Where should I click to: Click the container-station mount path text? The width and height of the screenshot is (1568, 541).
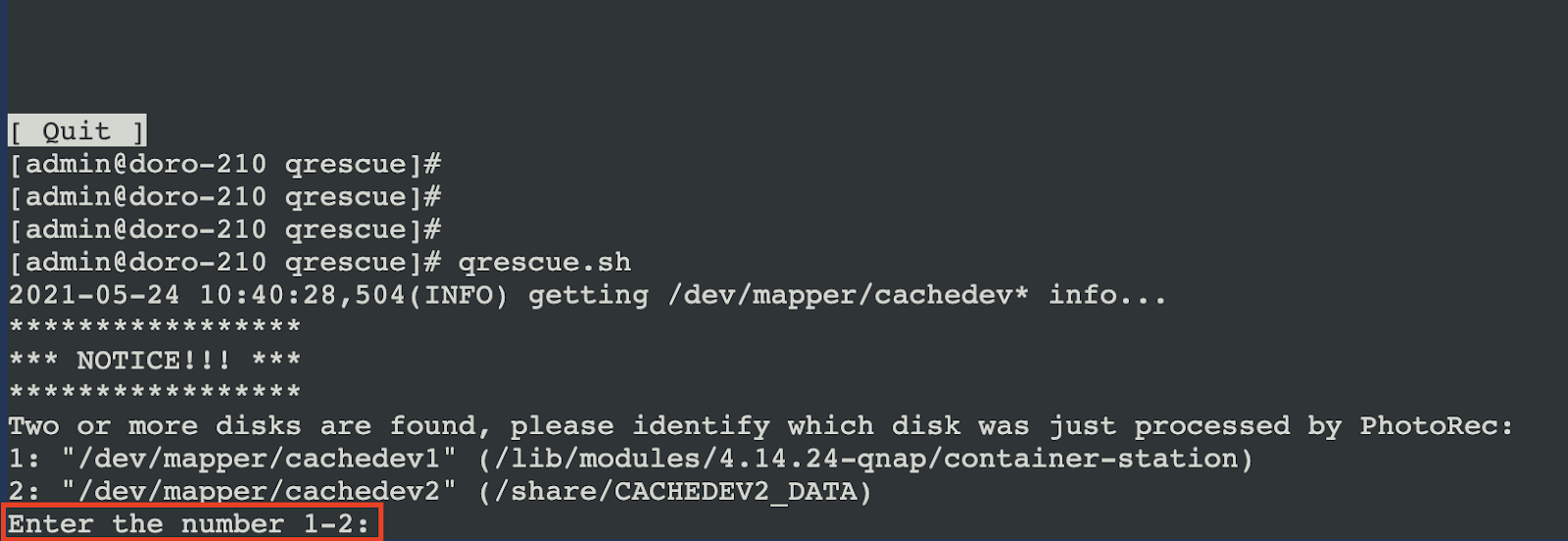coord(866,459)
